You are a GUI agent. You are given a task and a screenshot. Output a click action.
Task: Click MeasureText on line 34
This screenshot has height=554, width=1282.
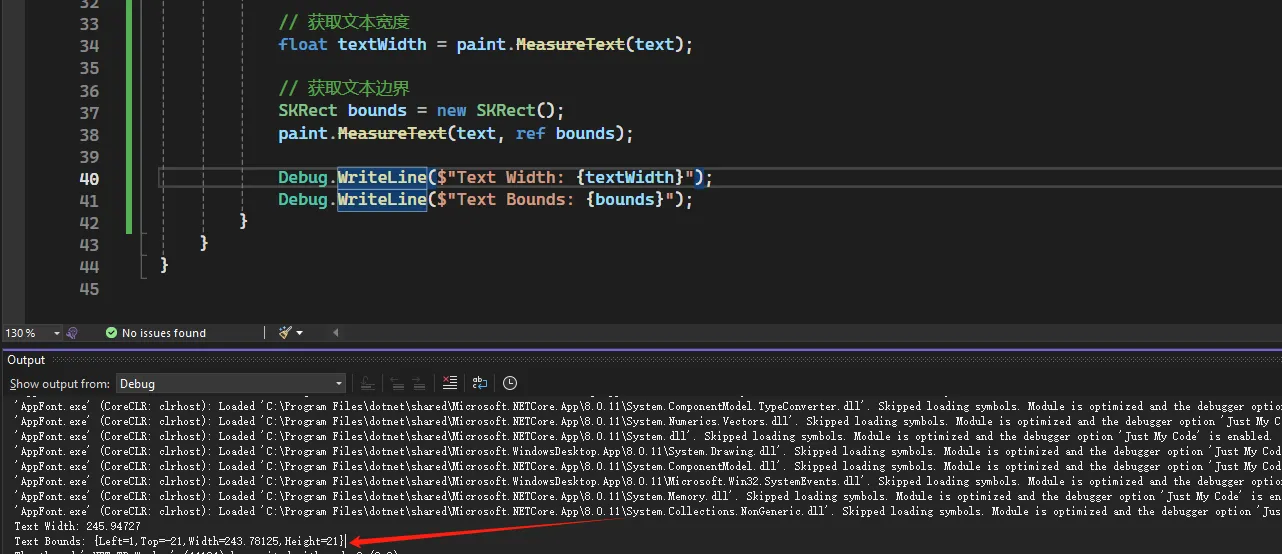click(569, 45)
